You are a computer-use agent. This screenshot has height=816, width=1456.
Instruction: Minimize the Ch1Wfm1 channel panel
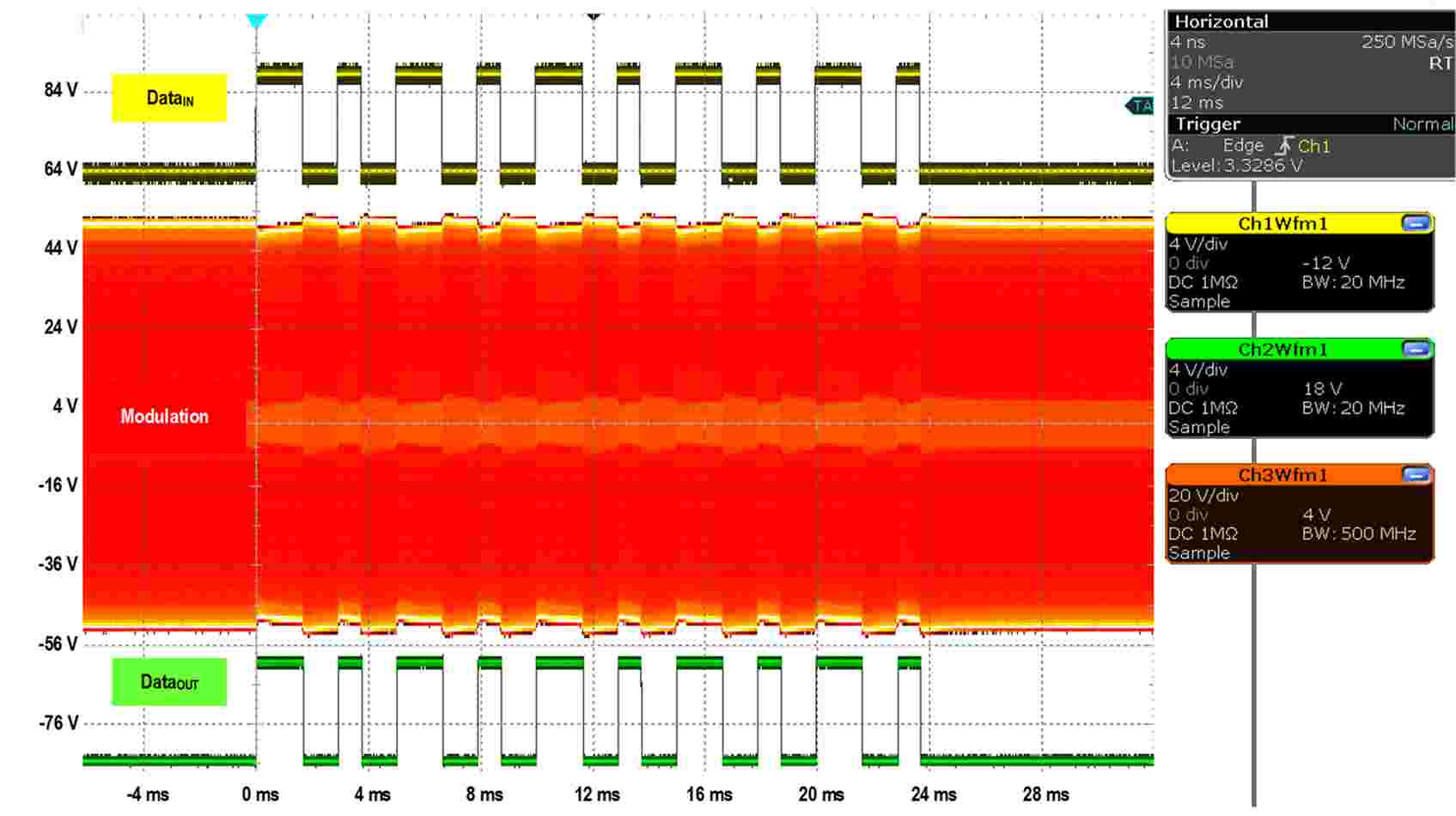click(x=1416, y=224)
